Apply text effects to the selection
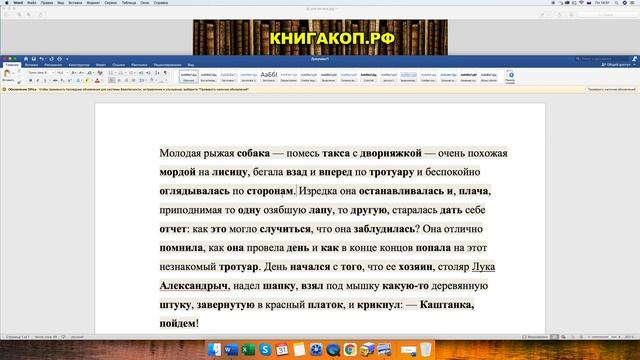The height and width of the screenshot is (360, 640). [x=78, y=80]
